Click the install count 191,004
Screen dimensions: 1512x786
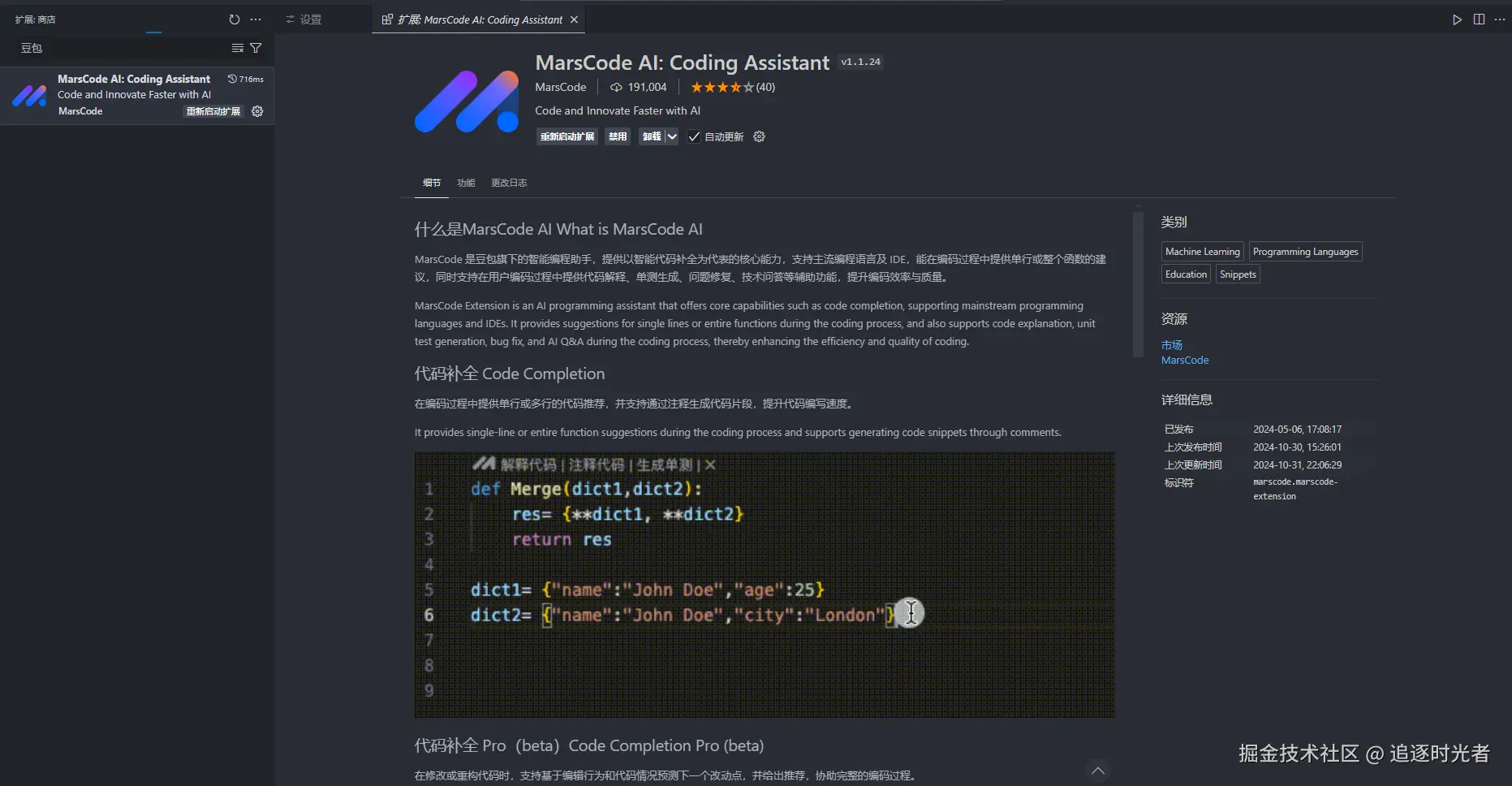[x=639, y=87]
